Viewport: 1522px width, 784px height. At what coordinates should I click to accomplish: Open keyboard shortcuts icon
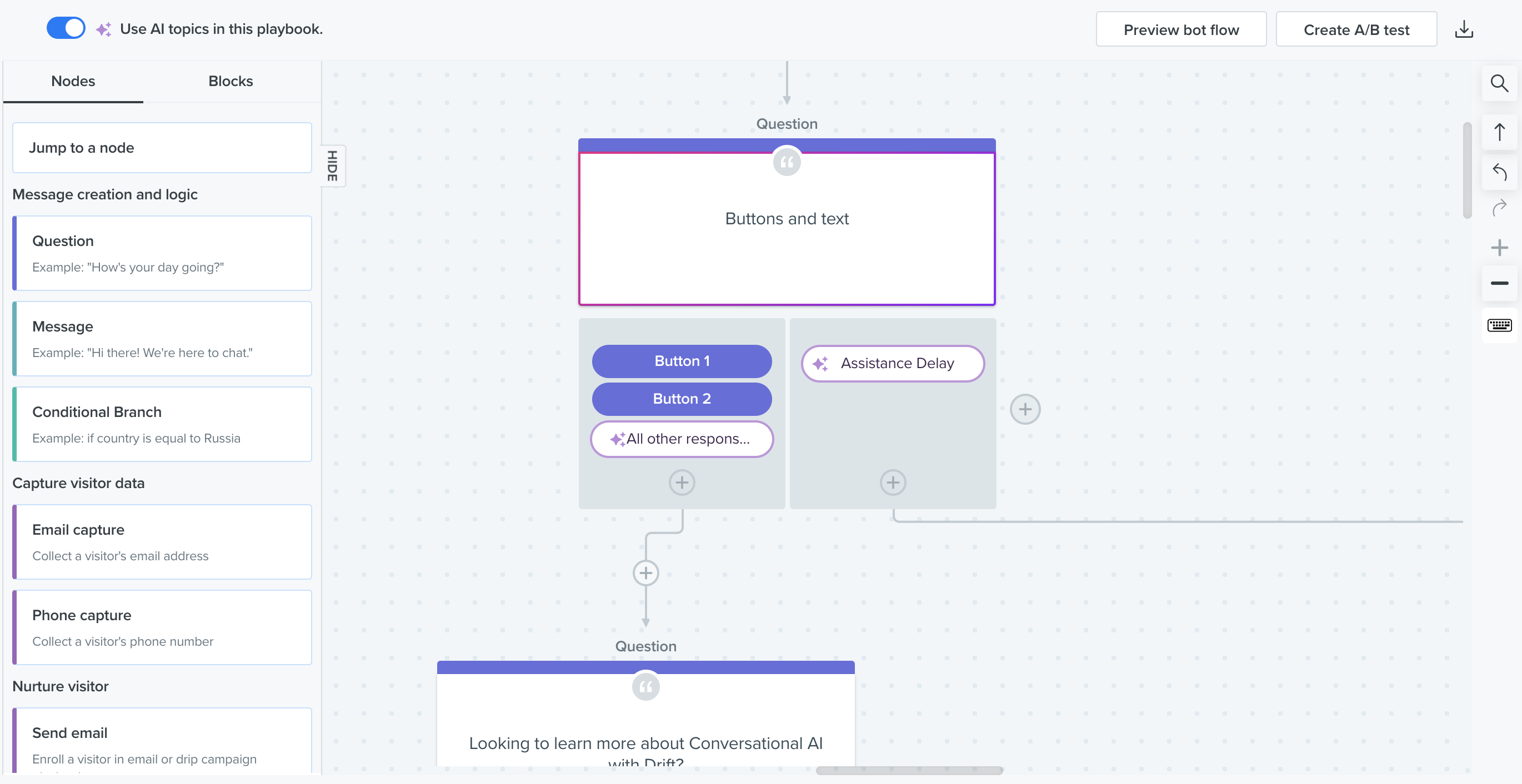[x=1499, y=325]
